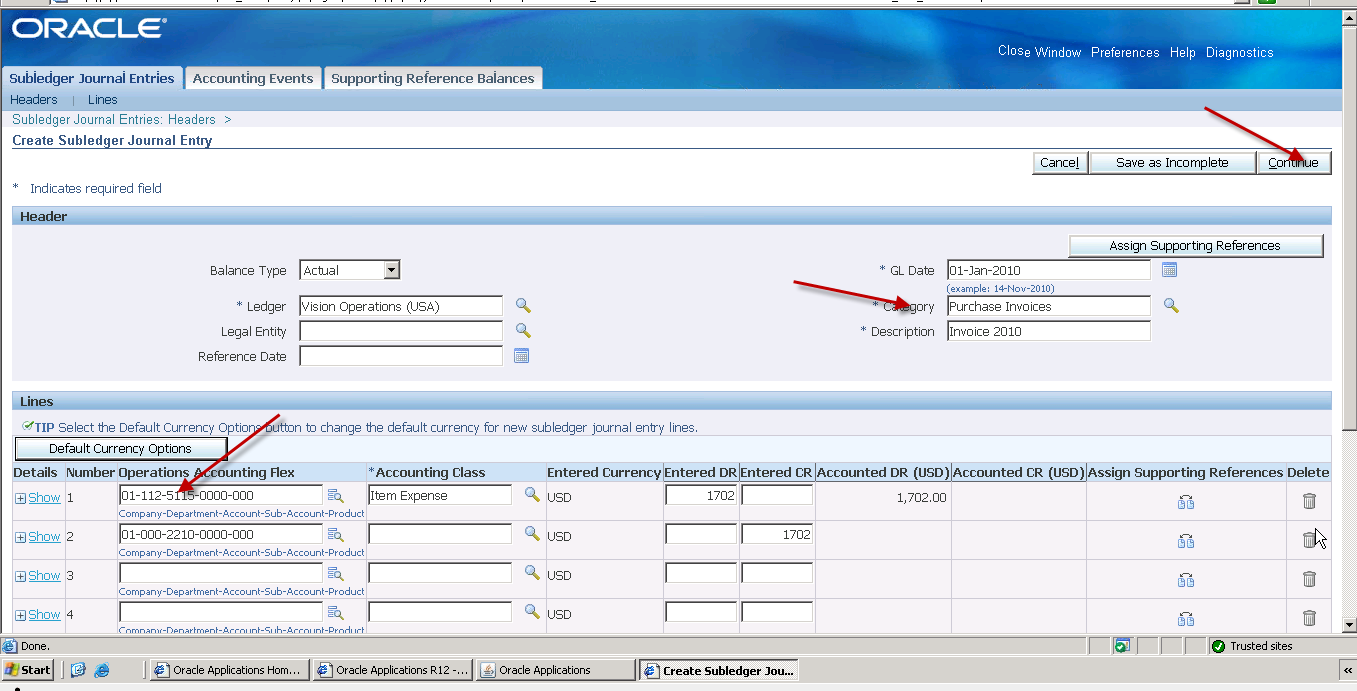The width and height of the screenshot is (1357, 691).
Task: Delete line 1 with trash icon
Action: 1309,501
